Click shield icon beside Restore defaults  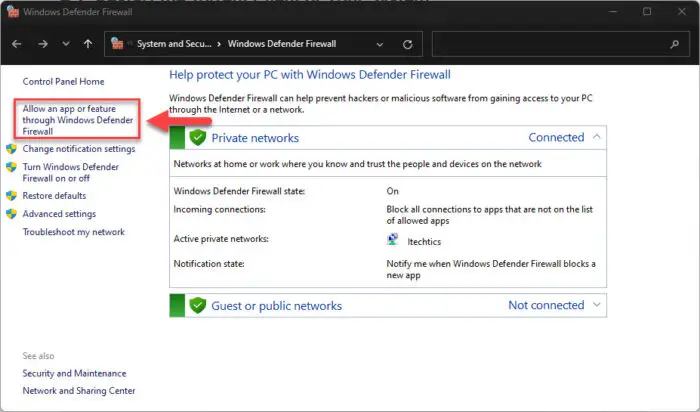(12, 196)
